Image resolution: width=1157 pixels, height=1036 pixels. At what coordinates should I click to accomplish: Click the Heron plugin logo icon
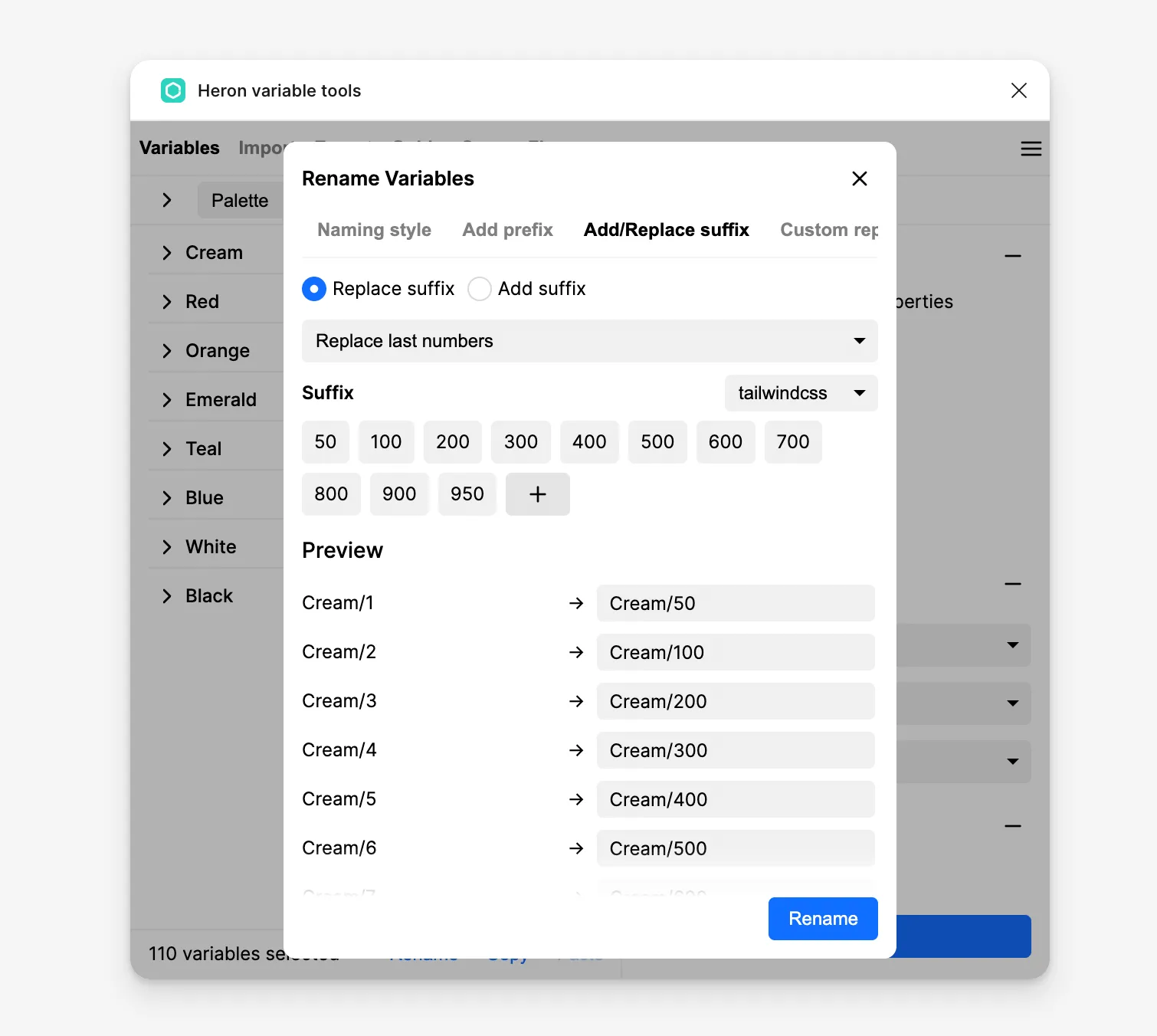173,90
